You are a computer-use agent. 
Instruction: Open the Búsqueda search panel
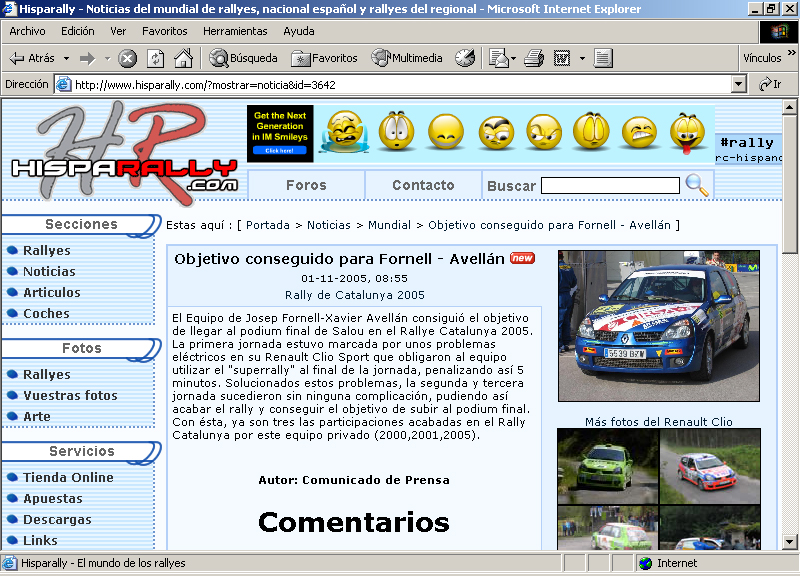point(243,58)
